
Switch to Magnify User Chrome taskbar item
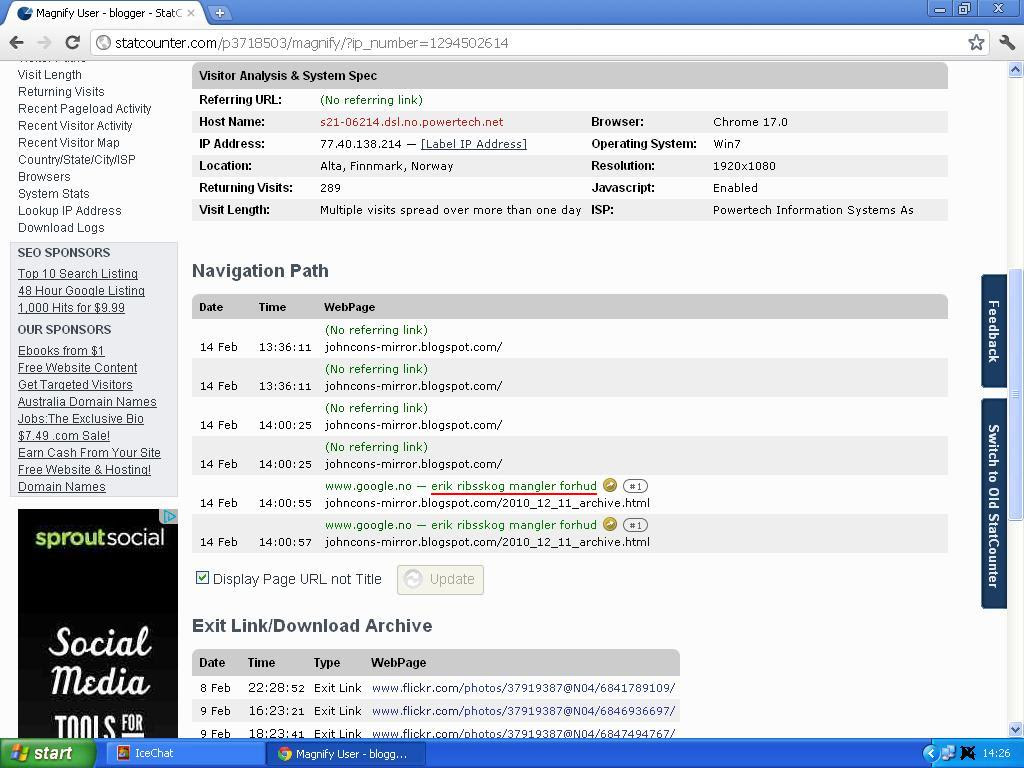tap(346, 754)
